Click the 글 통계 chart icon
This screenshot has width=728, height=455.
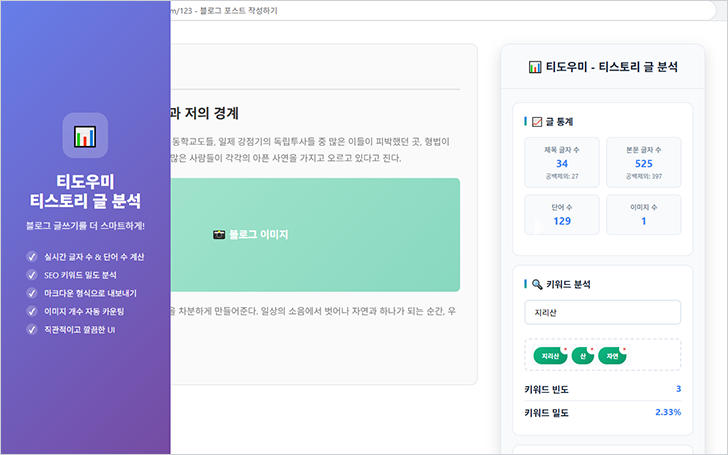pyautogui.click(x=537, y=122)
